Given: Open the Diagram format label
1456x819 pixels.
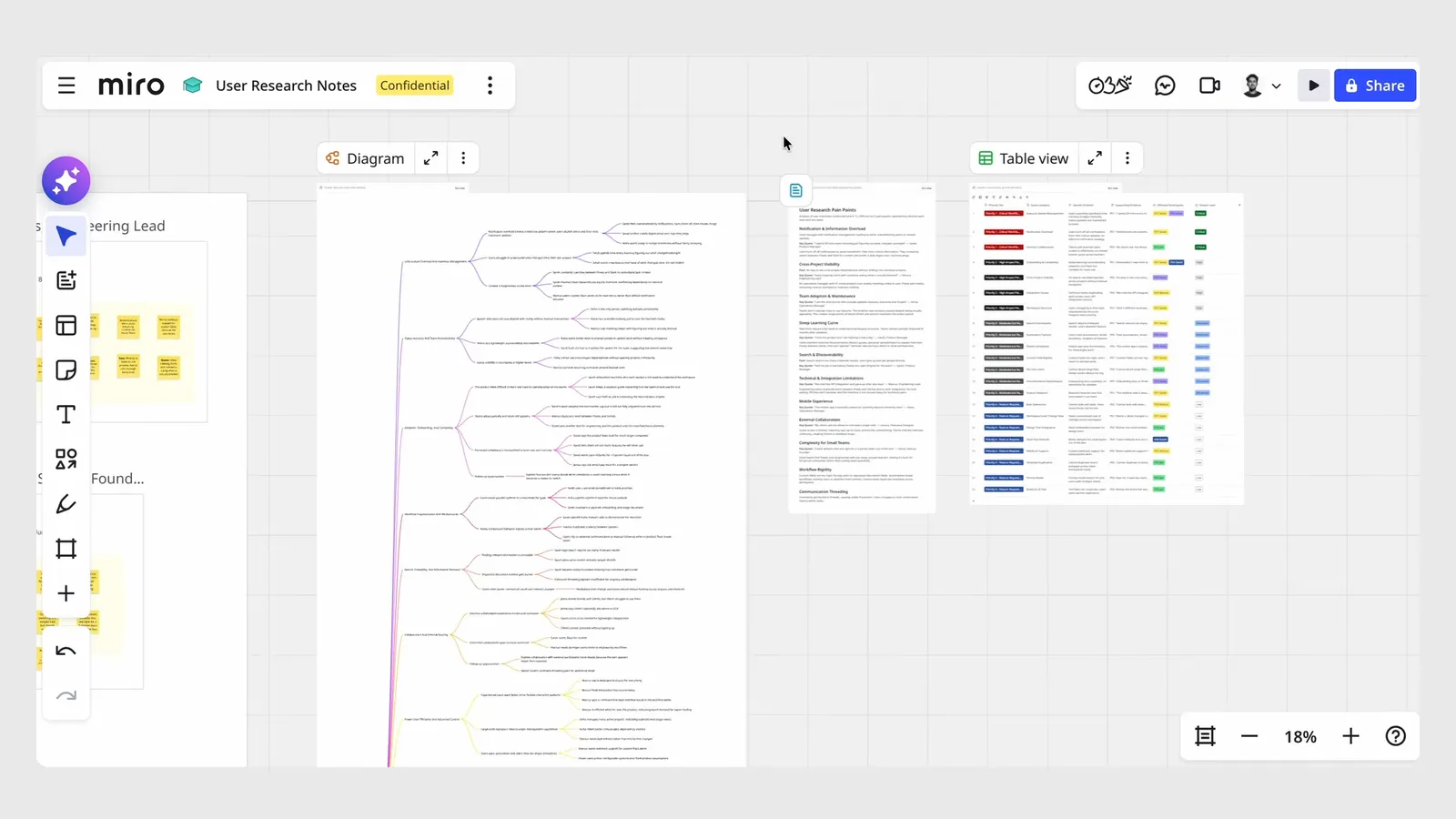Looking at the screenshot, I should (x=366, y=158).
